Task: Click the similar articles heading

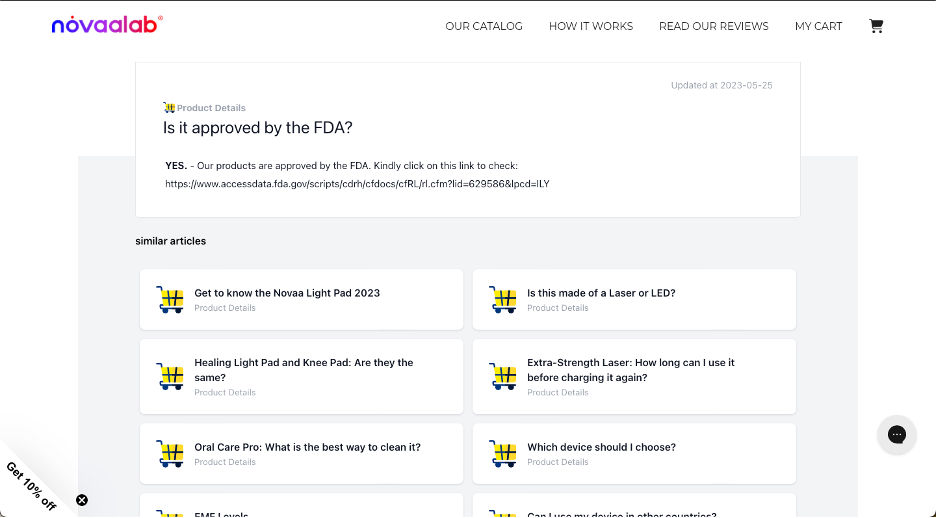Action: click(x=171, y=241)
